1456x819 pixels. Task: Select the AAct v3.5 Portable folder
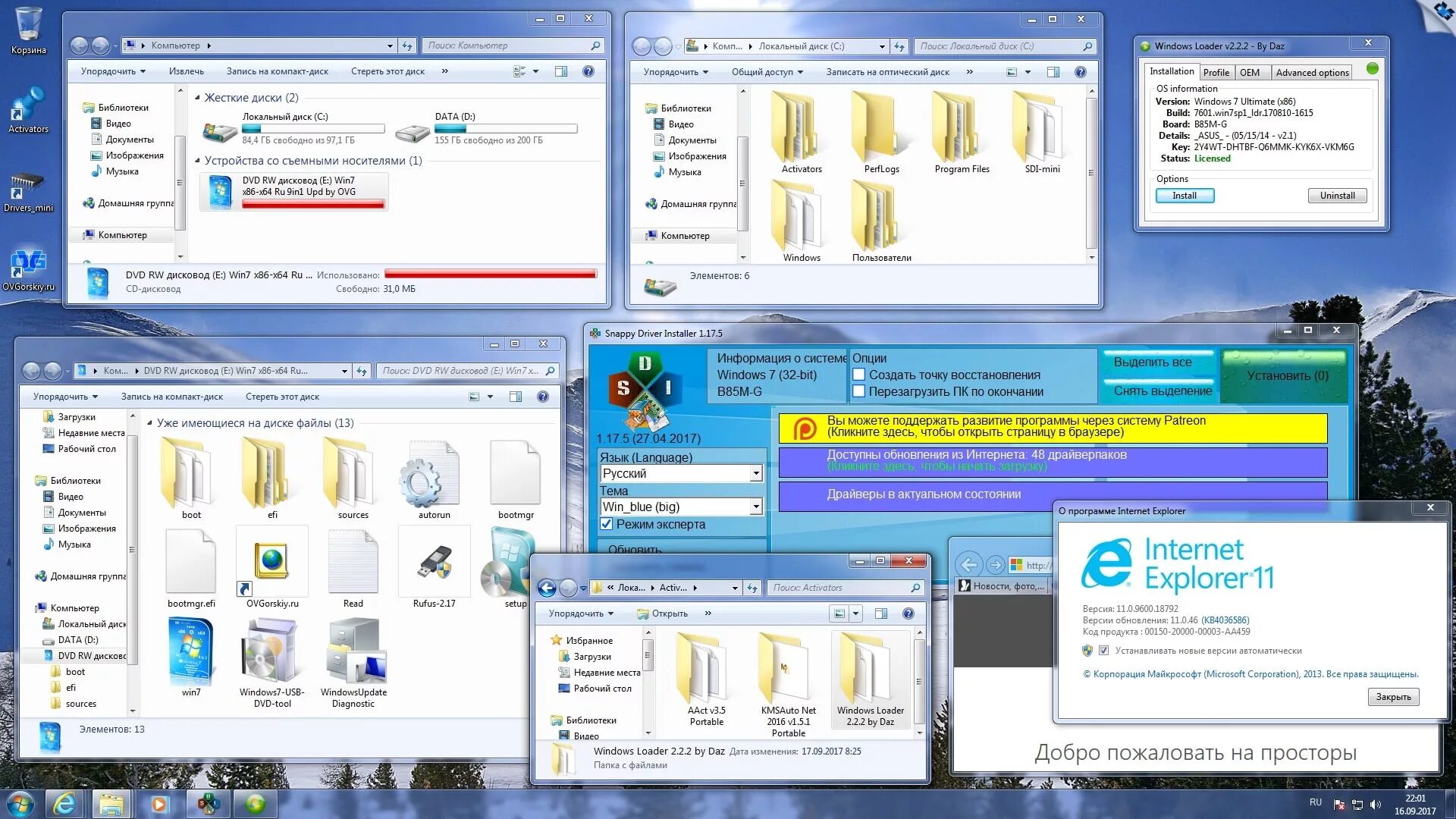tap(706, 679)
